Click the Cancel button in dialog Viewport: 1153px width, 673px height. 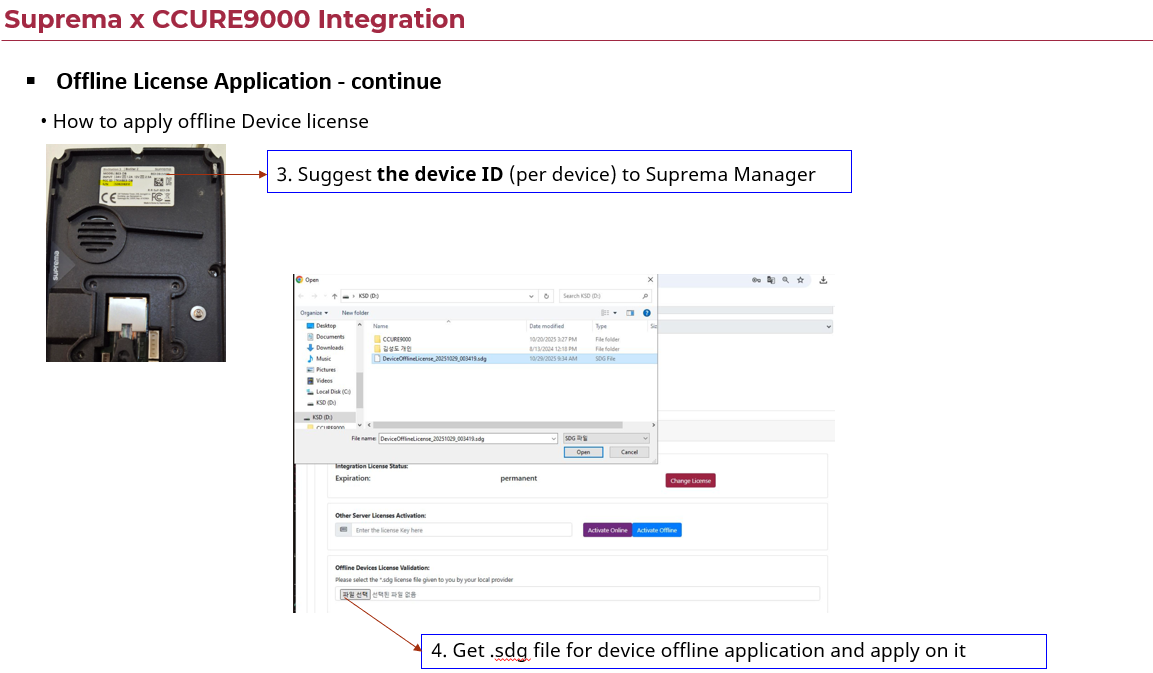tap(629, 452)
